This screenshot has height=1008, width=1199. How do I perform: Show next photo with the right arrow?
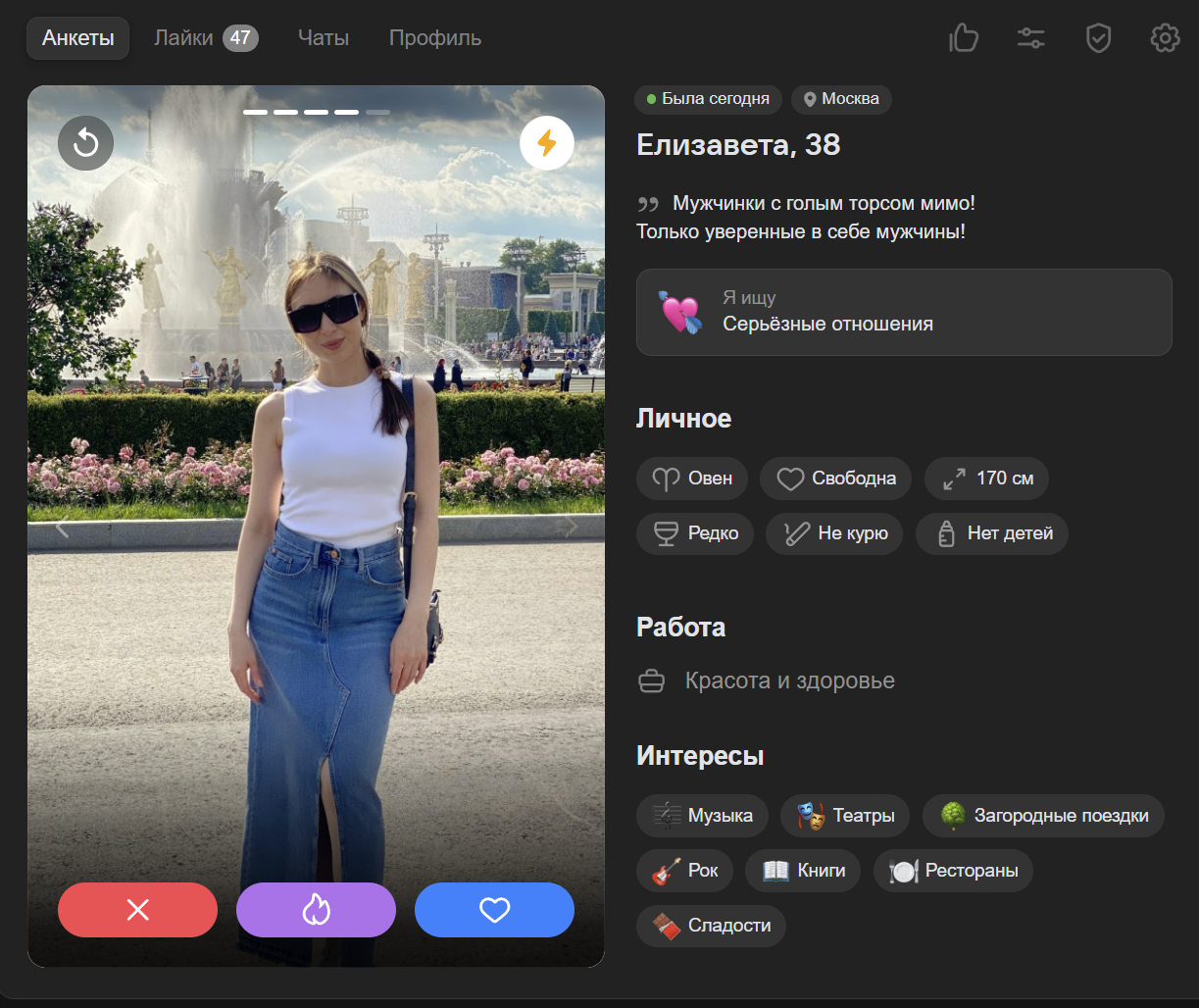[573, 528]
